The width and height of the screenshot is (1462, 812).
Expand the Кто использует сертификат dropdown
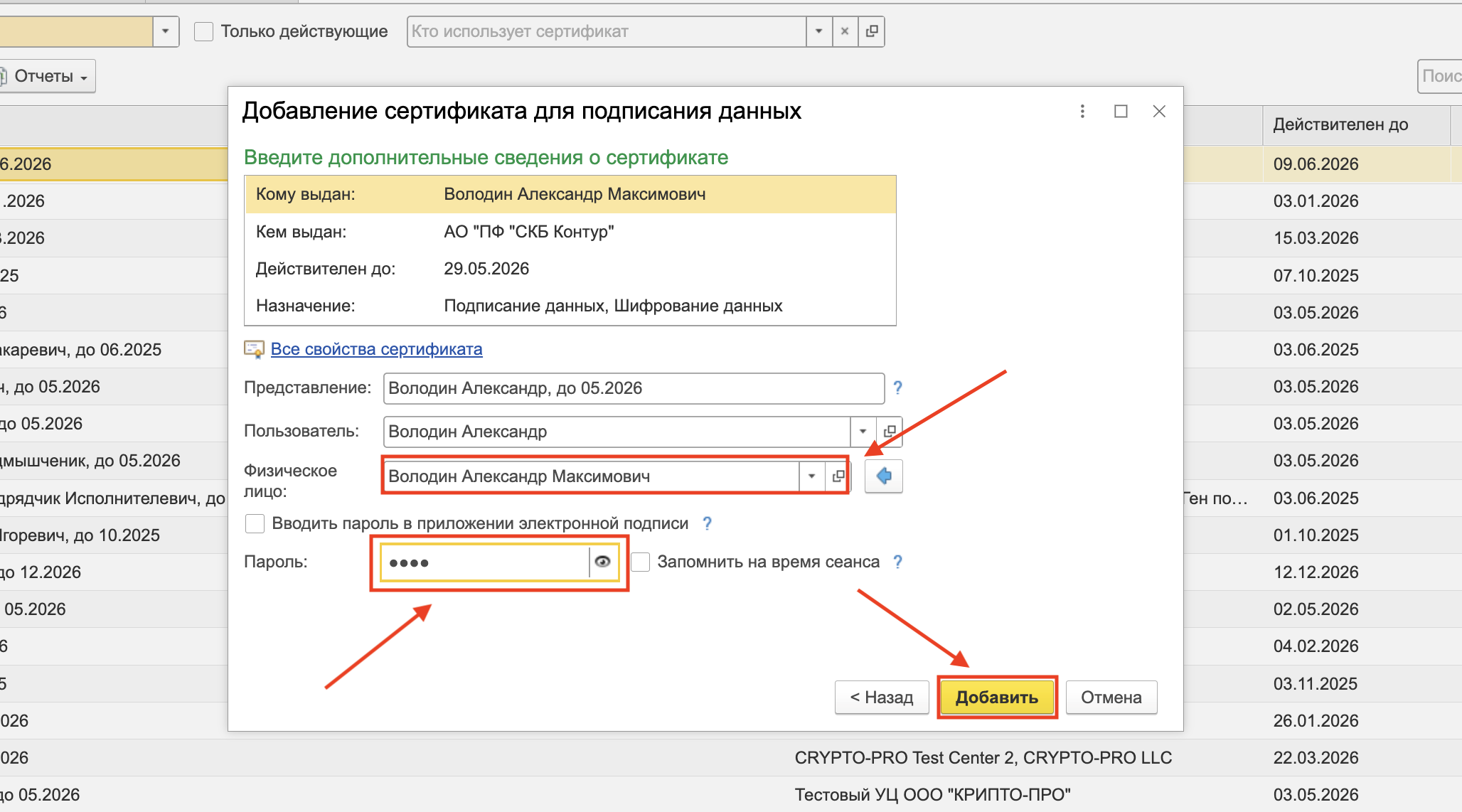818,31
